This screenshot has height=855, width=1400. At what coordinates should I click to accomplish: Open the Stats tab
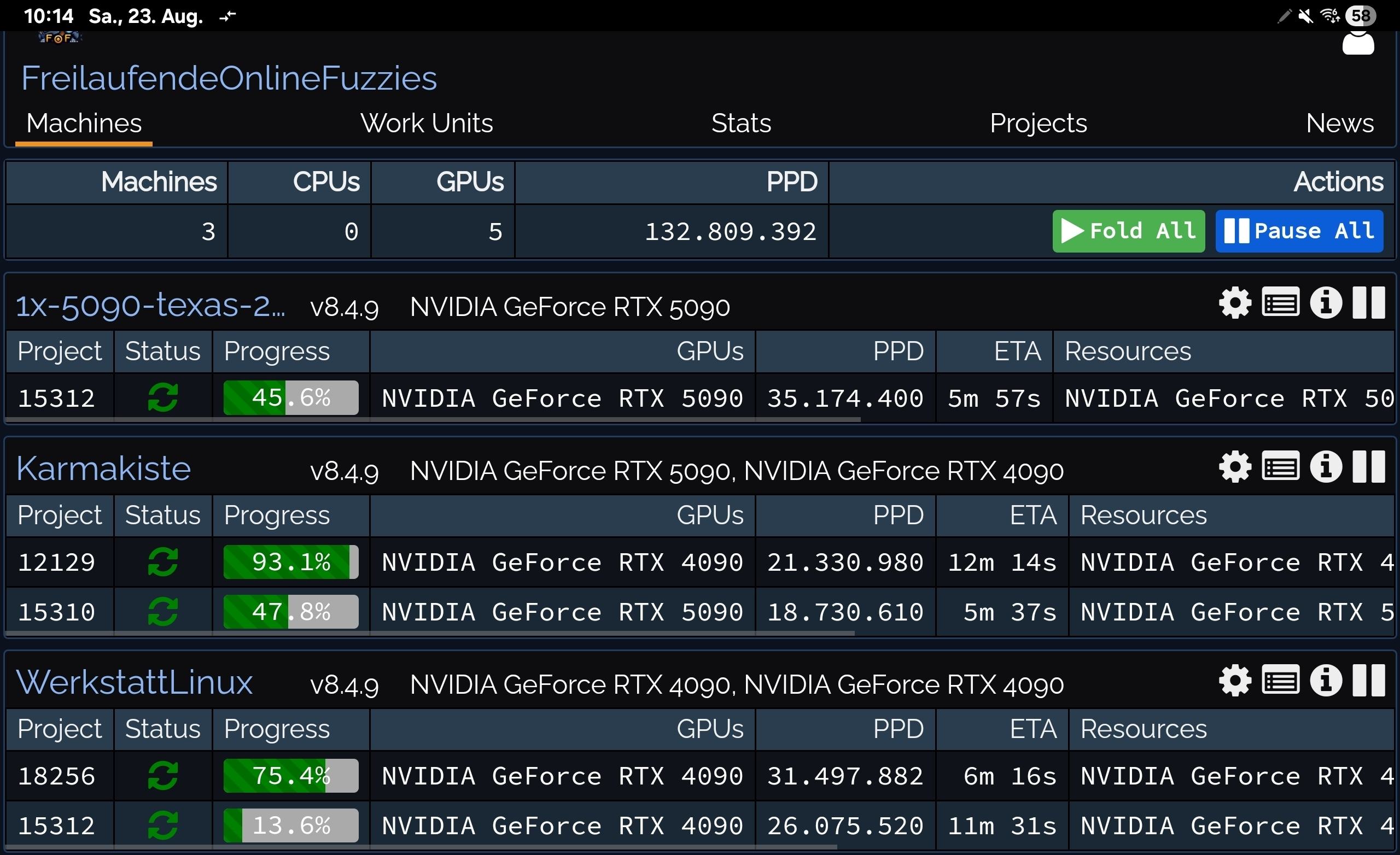pyautogui.click(x=741, y=124)
